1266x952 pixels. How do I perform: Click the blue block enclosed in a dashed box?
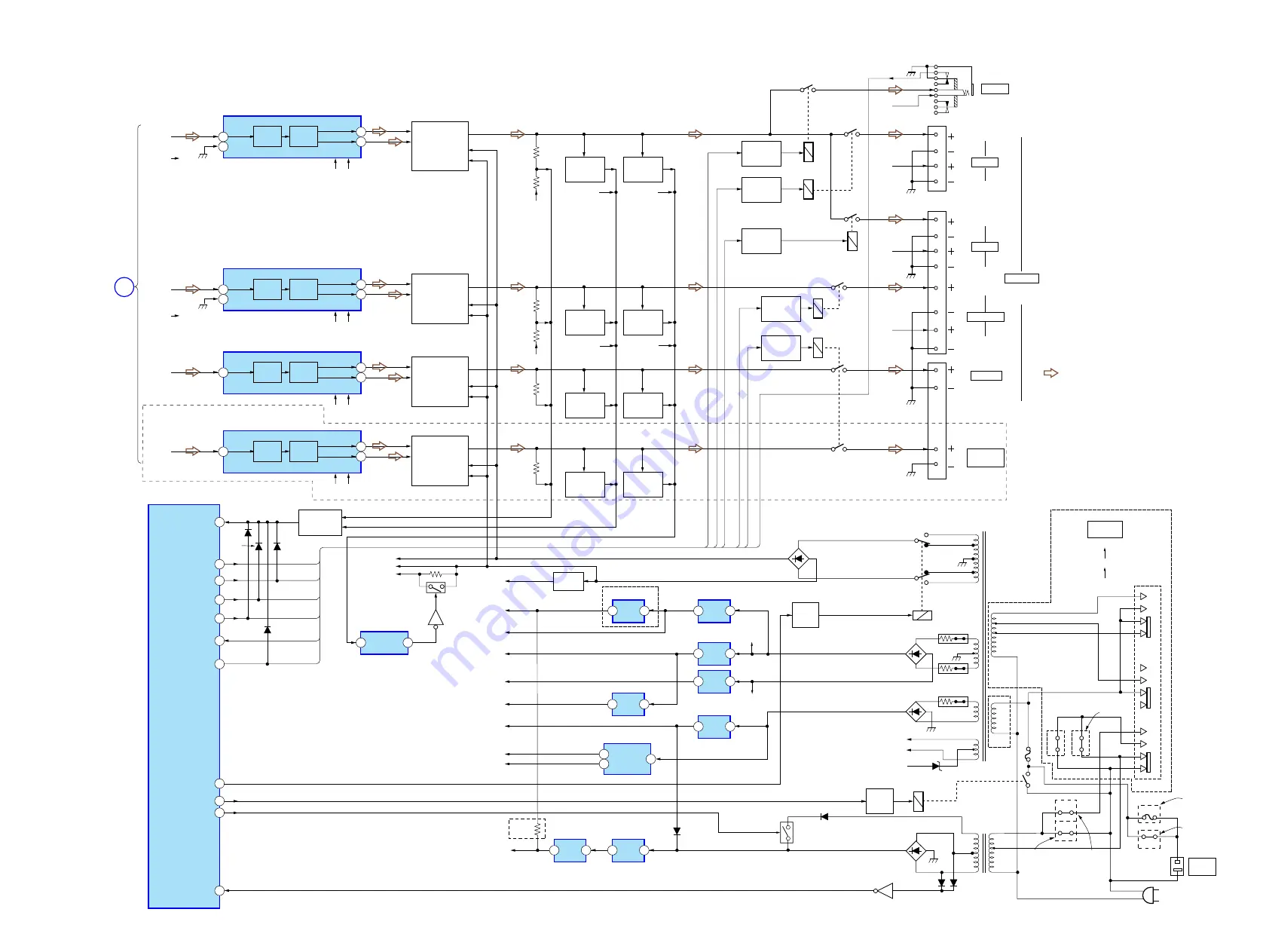(x=628, y=611)
